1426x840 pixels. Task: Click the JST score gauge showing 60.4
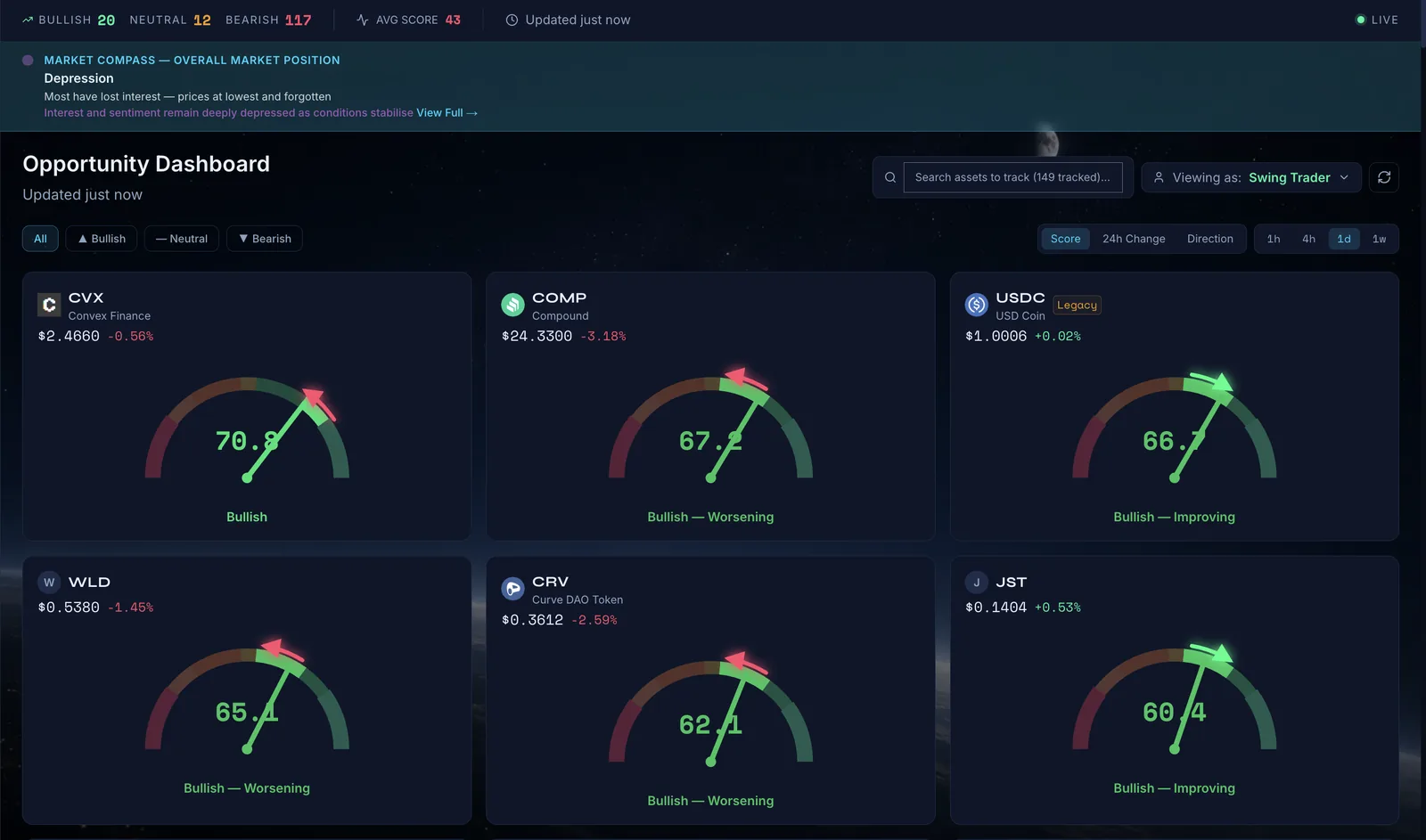(1175, 702)
